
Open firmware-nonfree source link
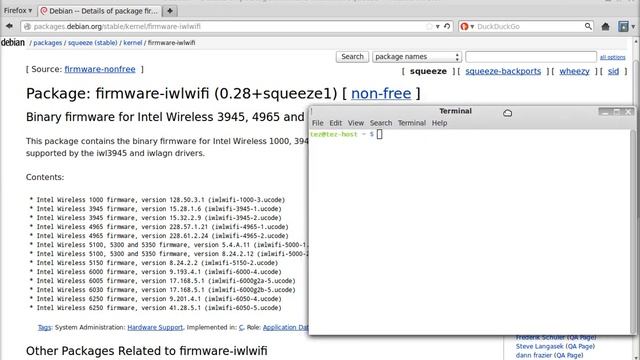tap(100, 69)
